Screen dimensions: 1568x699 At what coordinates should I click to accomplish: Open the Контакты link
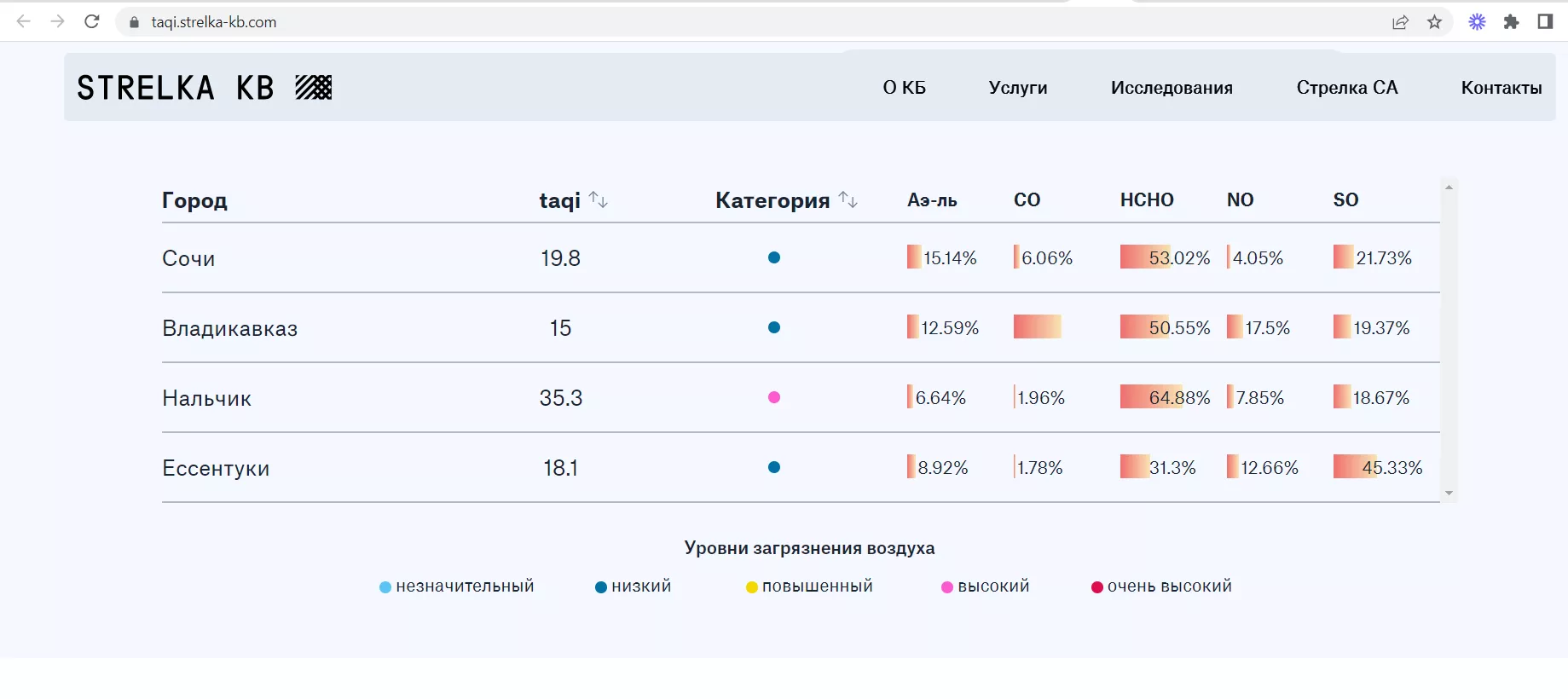(x=1501, y=88)
